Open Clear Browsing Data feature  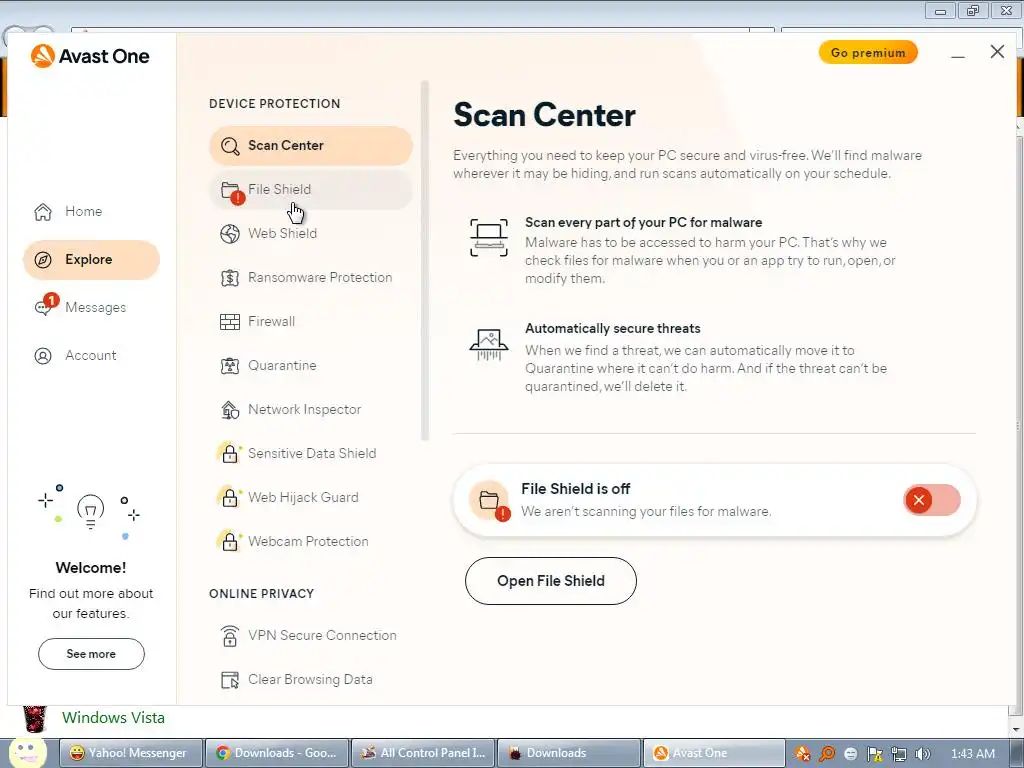(311, 680)
